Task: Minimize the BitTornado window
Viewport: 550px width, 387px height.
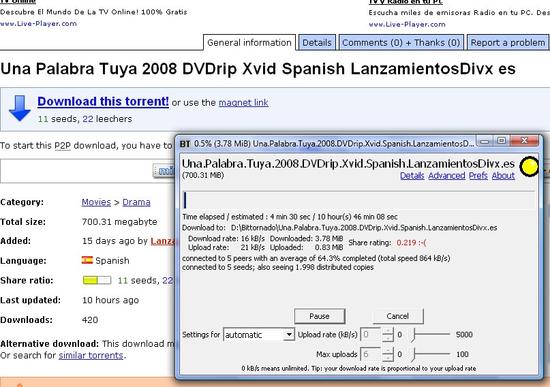Action: [485, 141]
